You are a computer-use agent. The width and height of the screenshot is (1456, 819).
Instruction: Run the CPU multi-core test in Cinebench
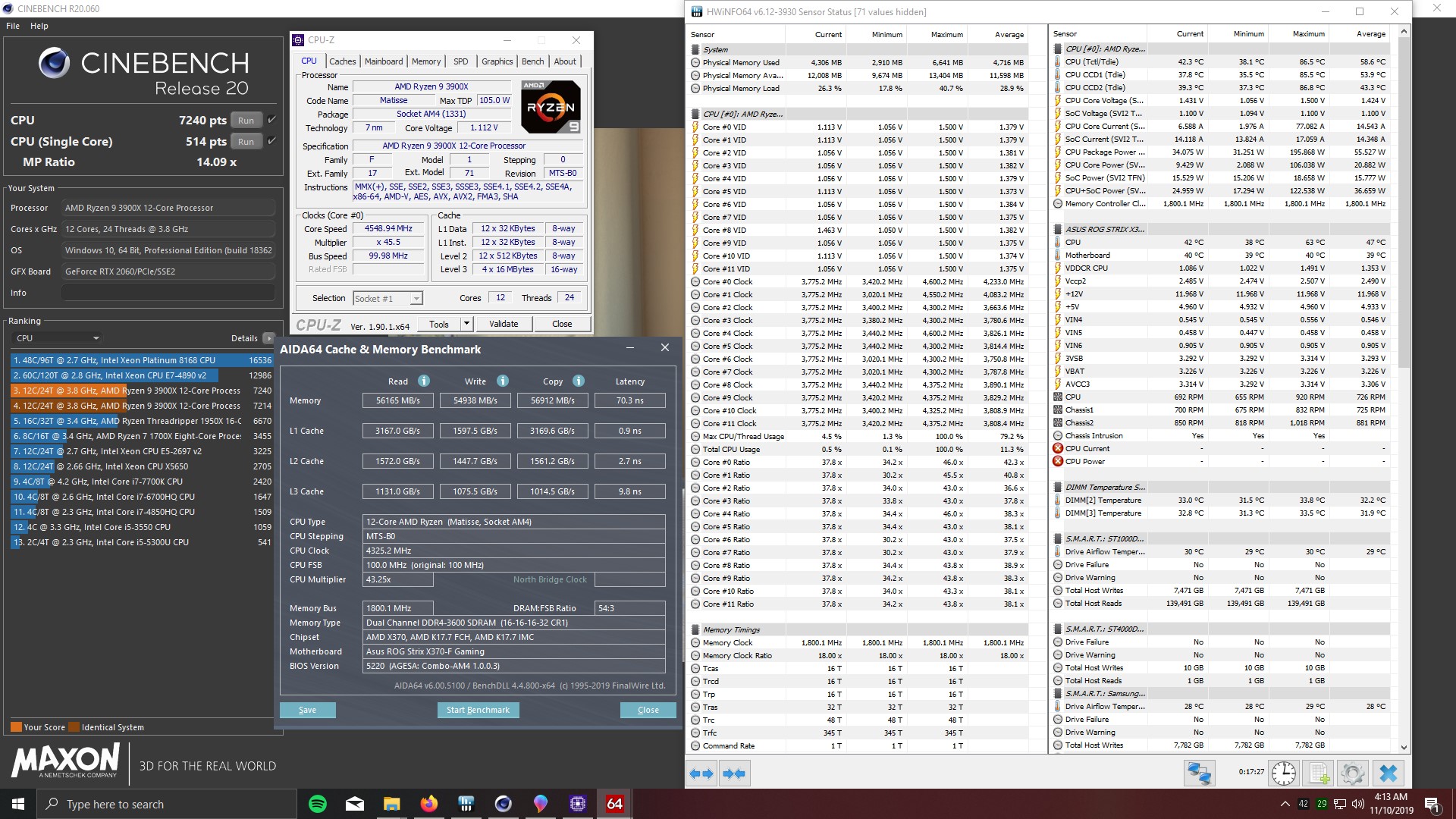coord(246,120)
